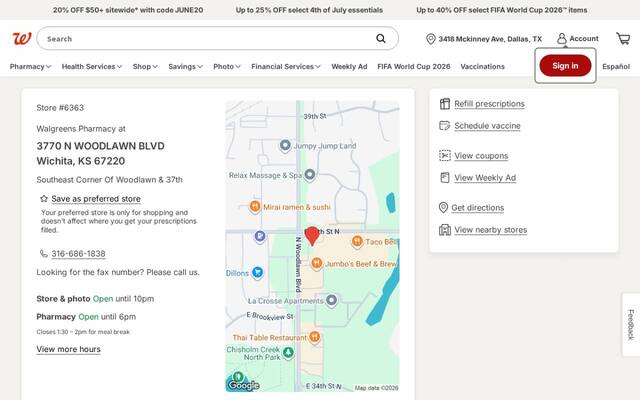640x400 pixels.
Task: Click the FIFA World Cup 40% OFF promo
Action: click(502, 10)
